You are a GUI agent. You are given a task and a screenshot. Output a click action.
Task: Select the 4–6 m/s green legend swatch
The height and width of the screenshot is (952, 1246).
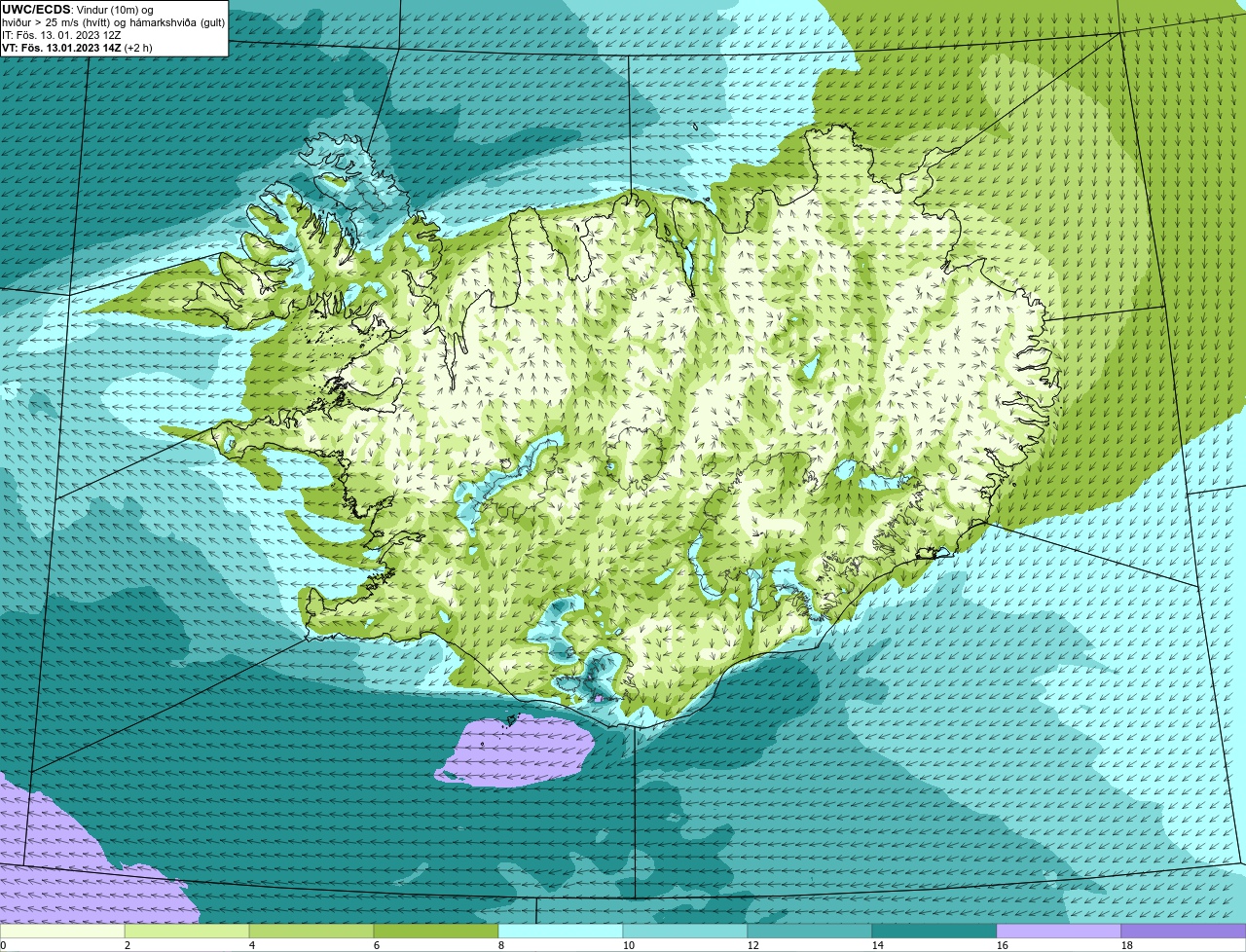pyautogui.click(x=311, y=931)
